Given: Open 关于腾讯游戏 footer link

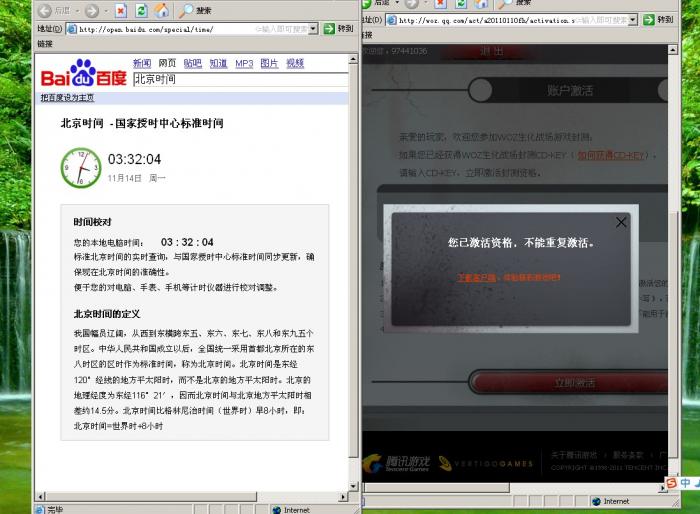Looking at the screenshot, I should (574, 455).
